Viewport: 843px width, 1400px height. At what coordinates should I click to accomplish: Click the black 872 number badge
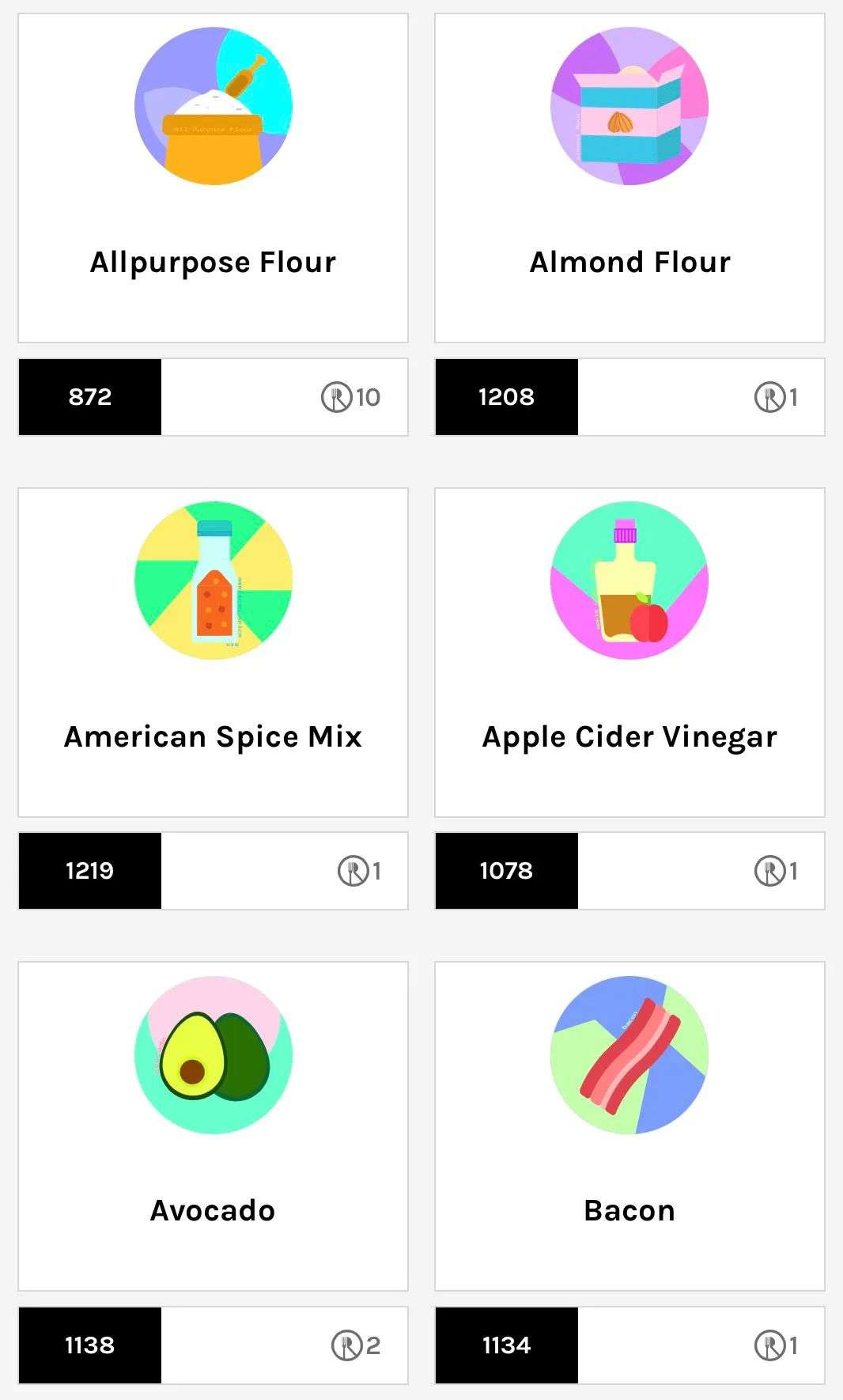(x=90, y=397)
